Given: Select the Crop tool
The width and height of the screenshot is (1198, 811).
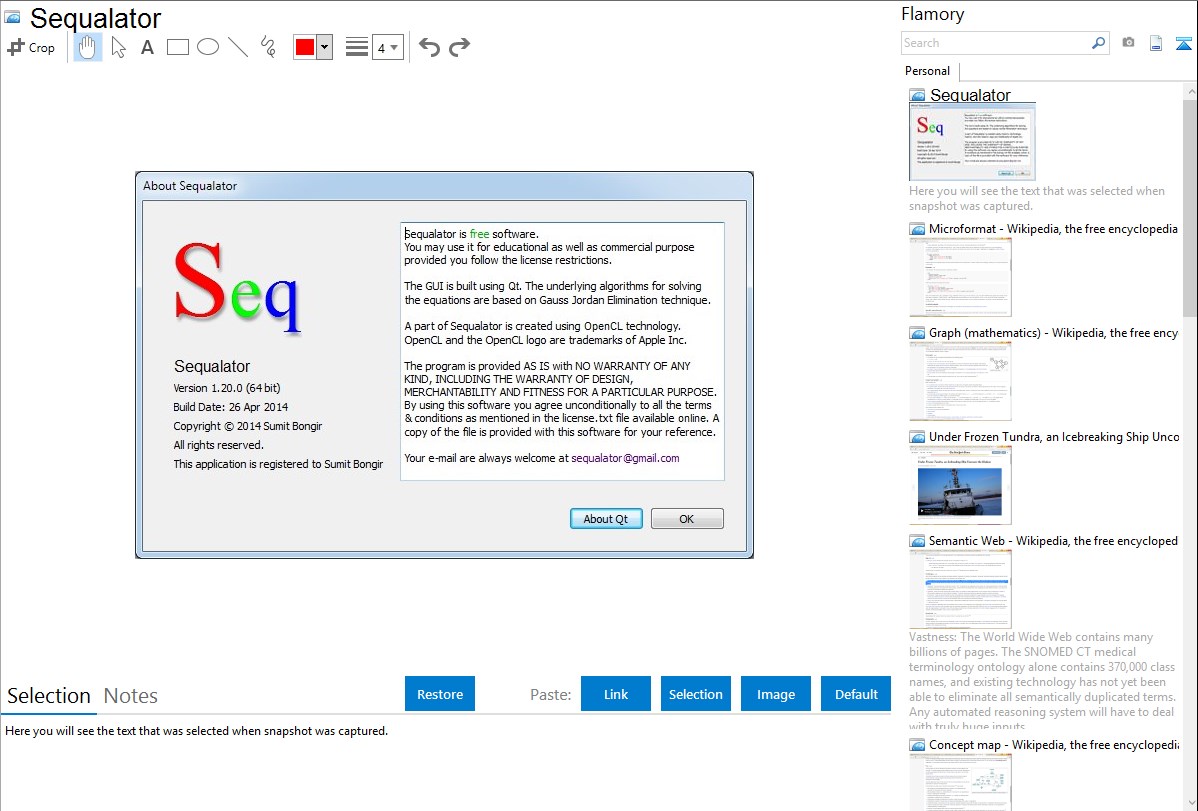Looking at the screenshot, I should 31,47.
